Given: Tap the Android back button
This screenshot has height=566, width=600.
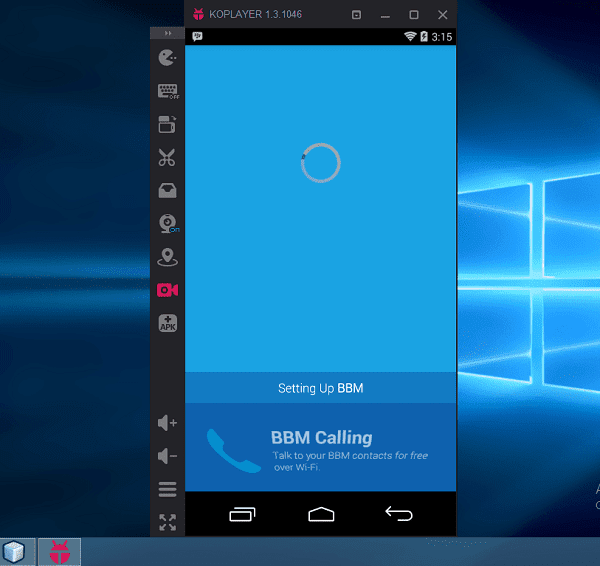Looking at the screenshot, I should point(399,514).
